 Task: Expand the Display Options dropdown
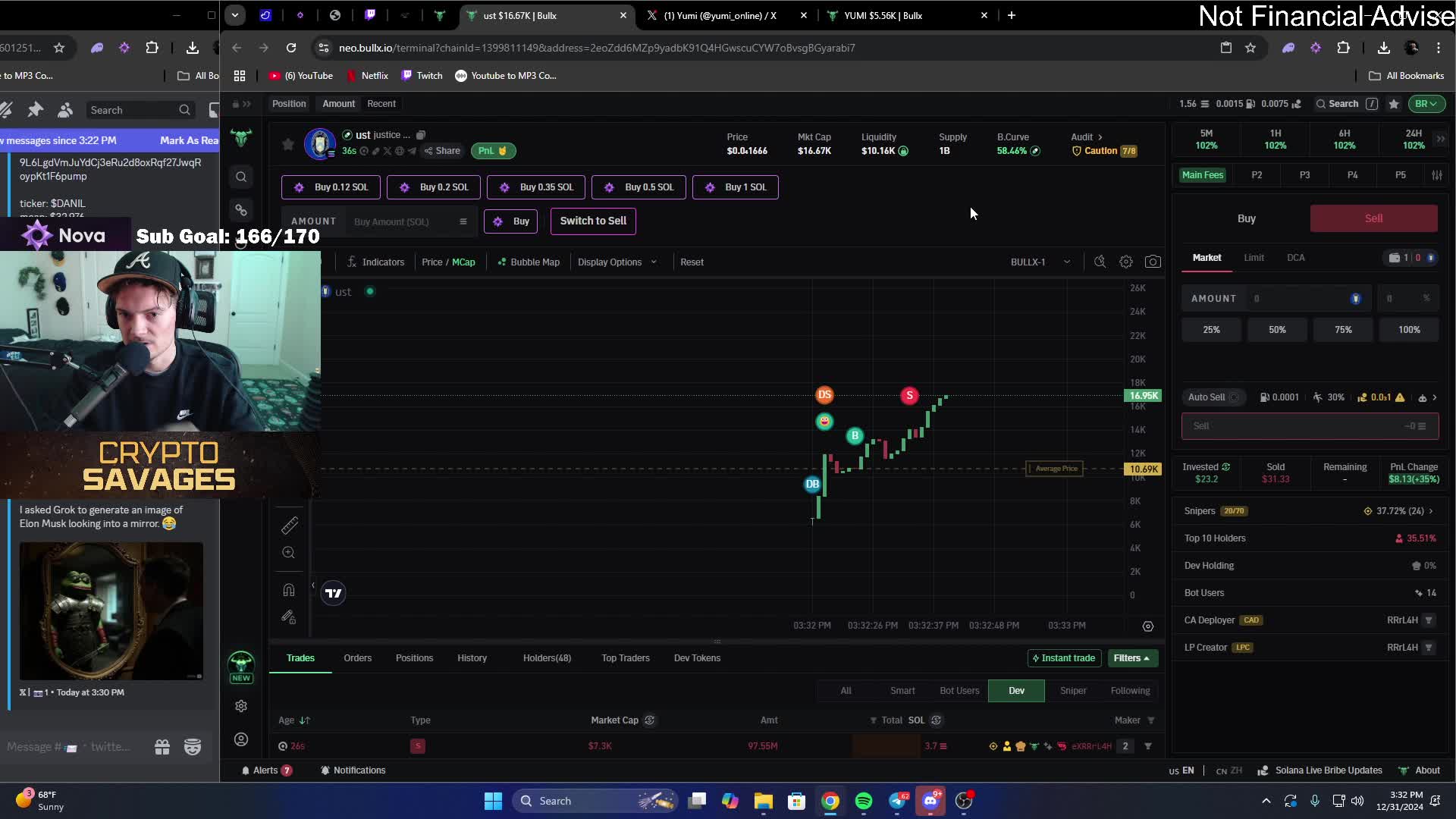point(617,262)
